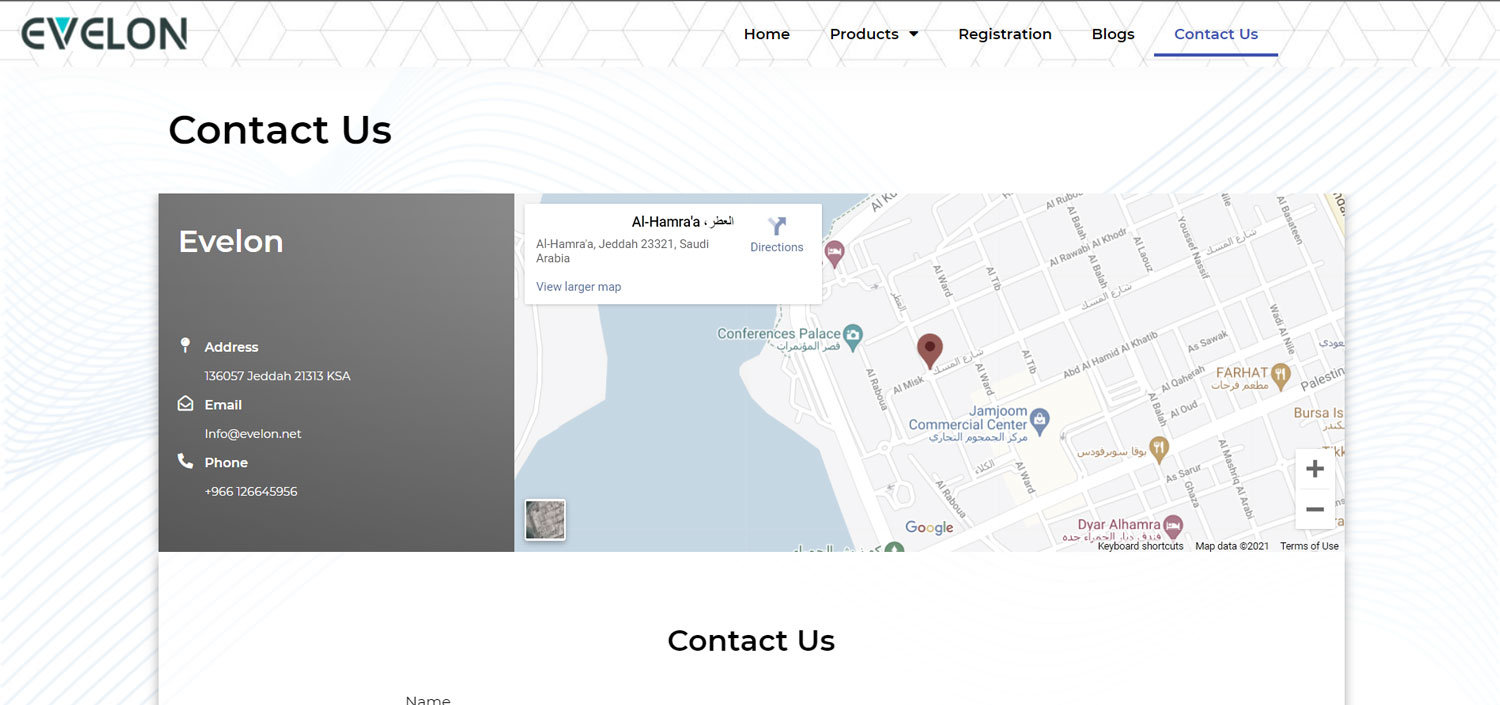Click the Evelon logo in header
1500x705 pixels.
pyautogui.click(x=104, y=33)
